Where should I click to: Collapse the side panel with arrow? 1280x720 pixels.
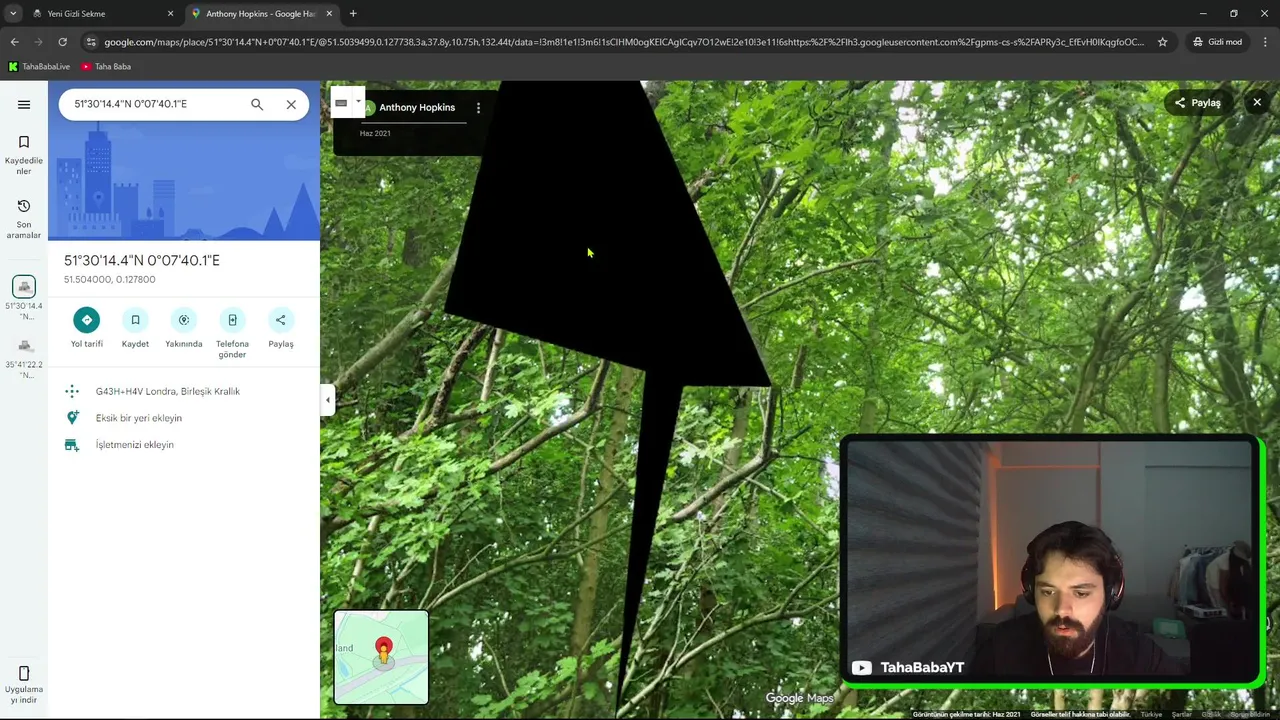(x=327, y=400)
